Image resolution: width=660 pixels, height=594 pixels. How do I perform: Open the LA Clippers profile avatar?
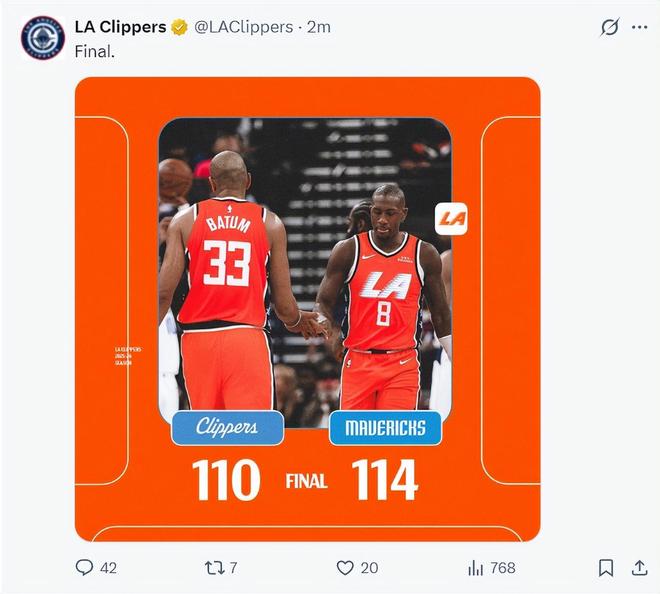[x=43, y=38]
